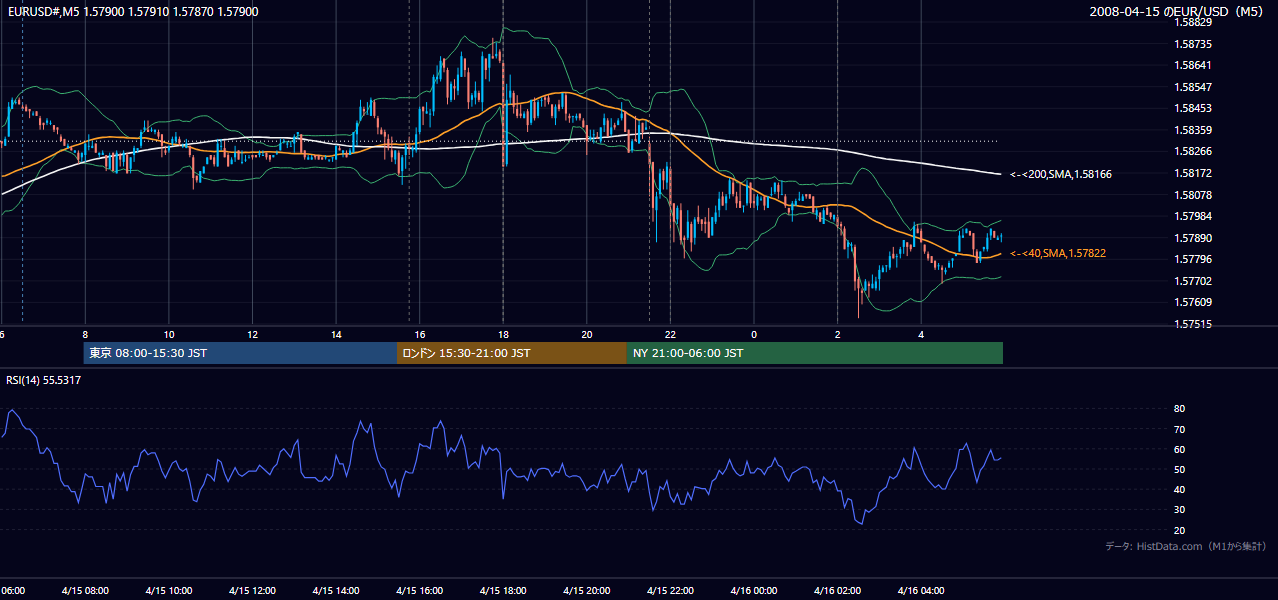Viewport: 1278px width, 600px height.
Task: Click price axis label 1.57609
Action: (x=1195, y=303)
